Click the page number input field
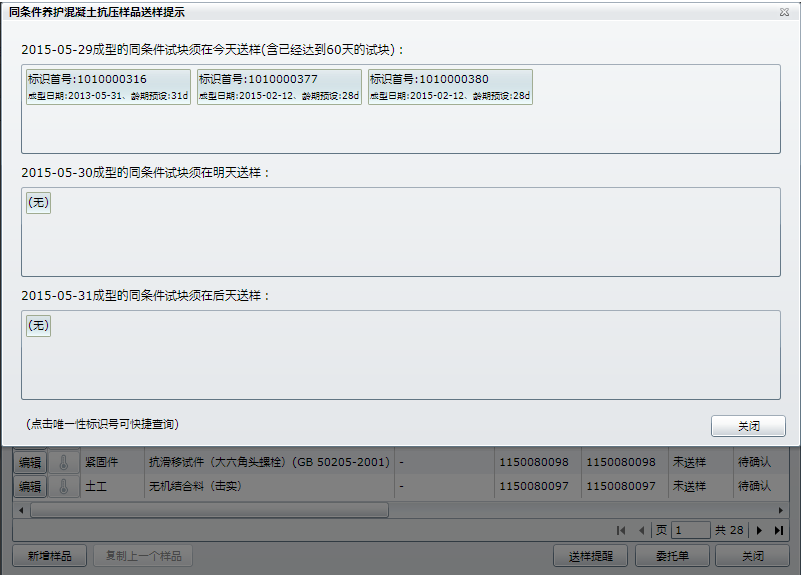Viewport: 801px width, 575px height. coord(691,530)
